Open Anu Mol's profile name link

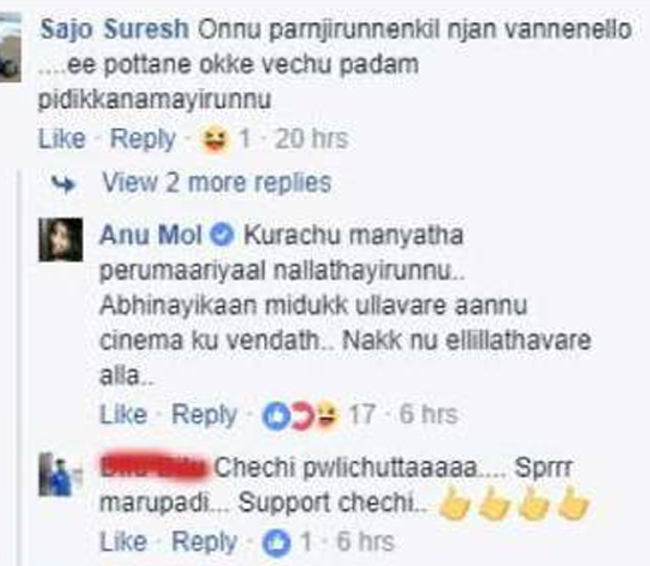[x=151, y=235]
